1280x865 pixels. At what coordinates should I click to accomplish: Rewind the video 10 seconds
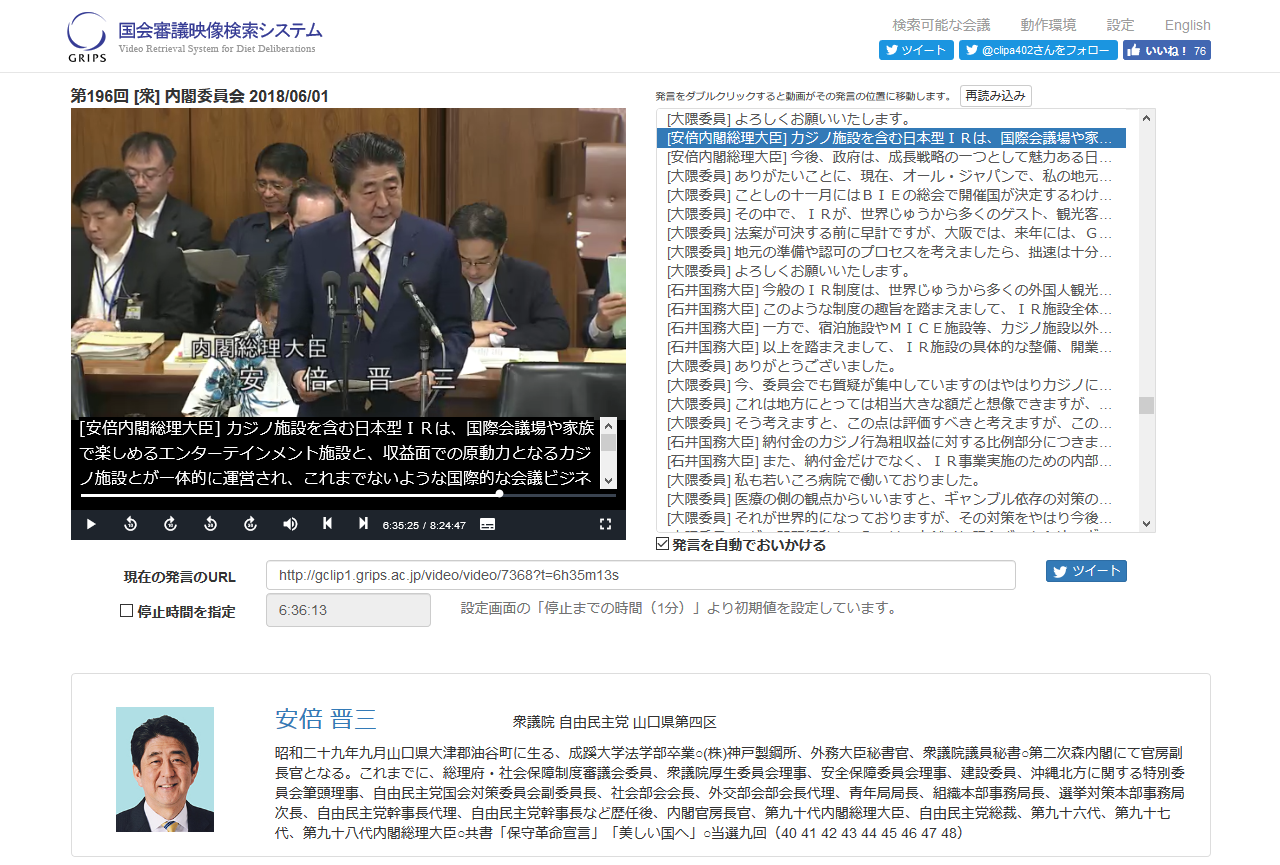(130, 524)
